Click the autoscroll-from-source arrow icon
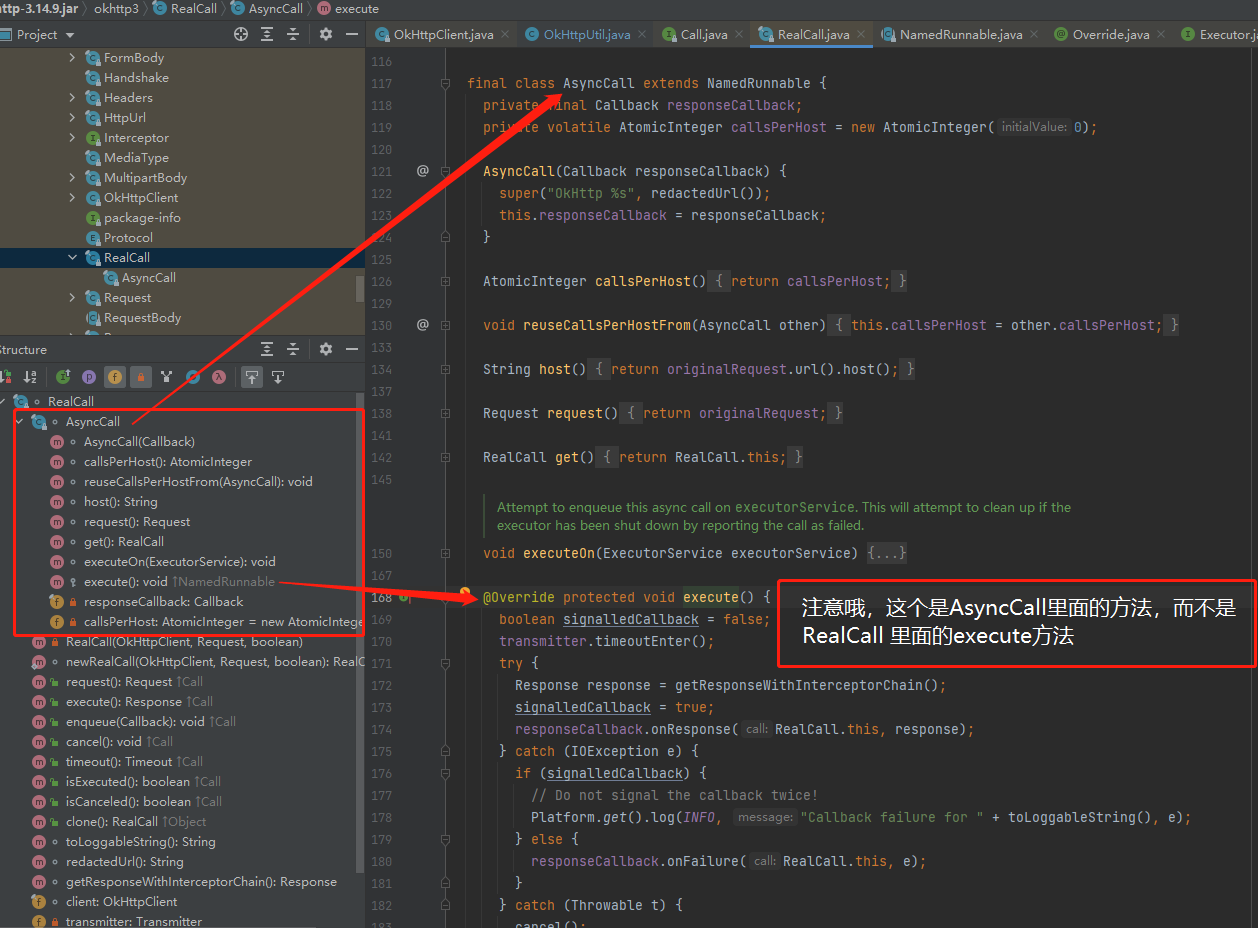This screenshot has height=928, width=1258. [x=278, y=377]
